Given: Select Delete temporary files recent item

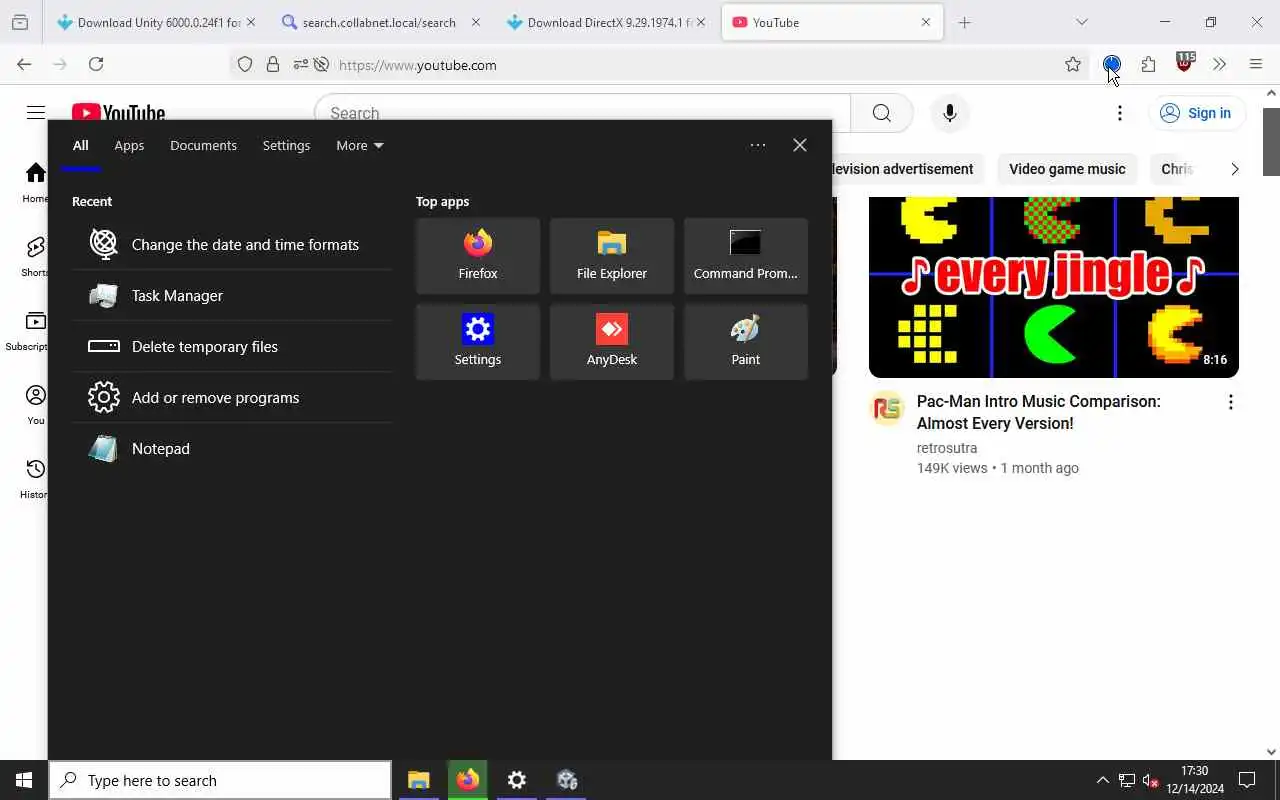Looking at the screenshot, I should point(232,346).
